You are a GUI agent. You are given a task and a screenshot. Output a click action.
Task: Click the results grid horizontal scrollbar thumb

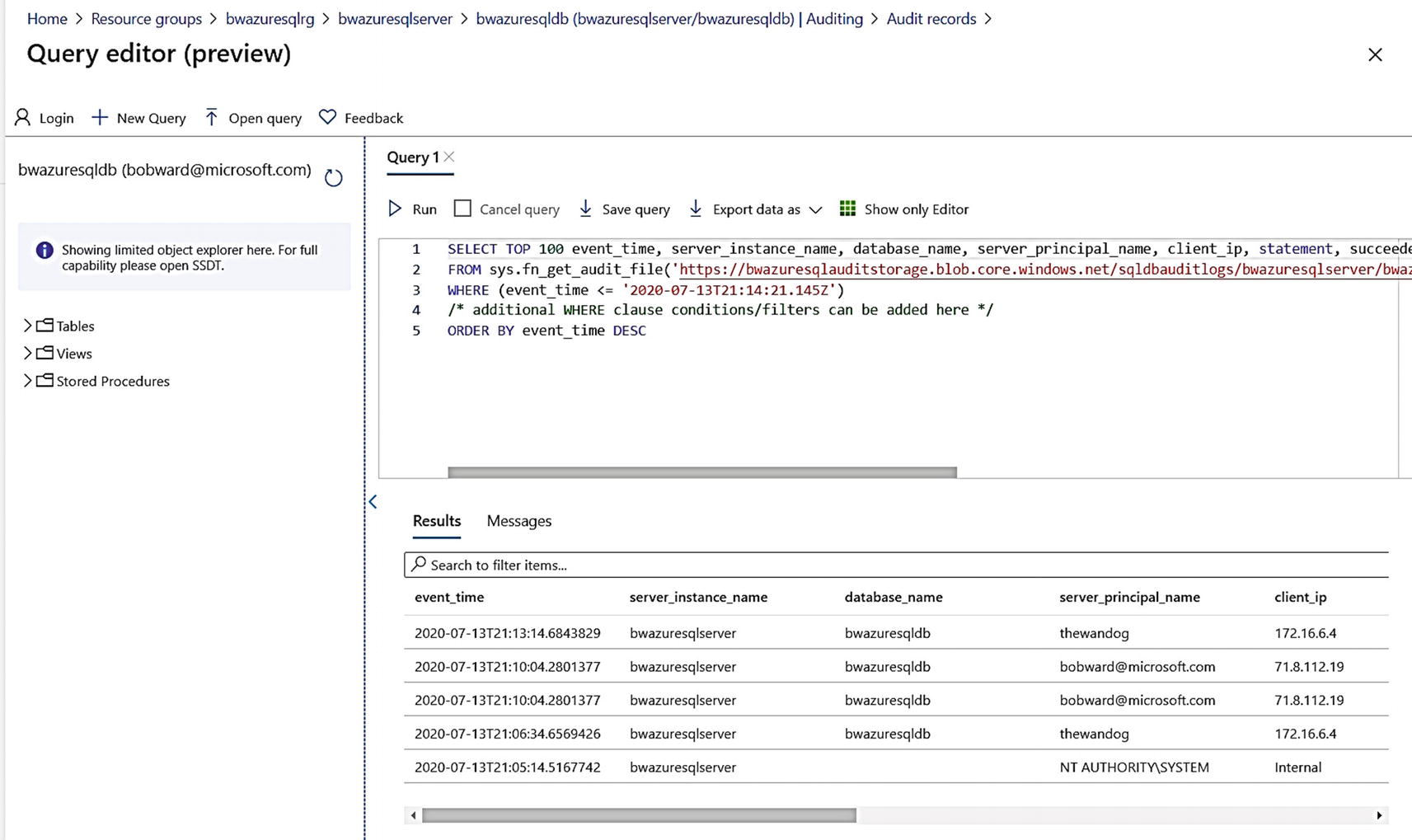(x=639, y=815)
